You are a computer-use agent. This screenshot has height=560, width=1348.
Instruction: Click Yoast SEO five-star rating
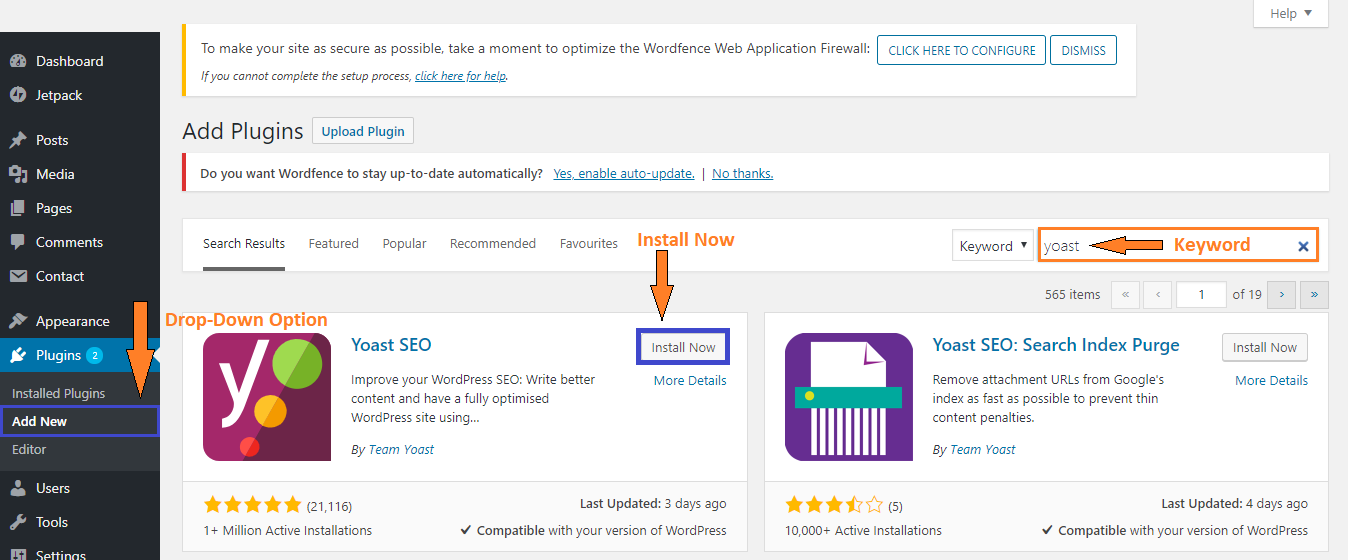tap(252, 505)
